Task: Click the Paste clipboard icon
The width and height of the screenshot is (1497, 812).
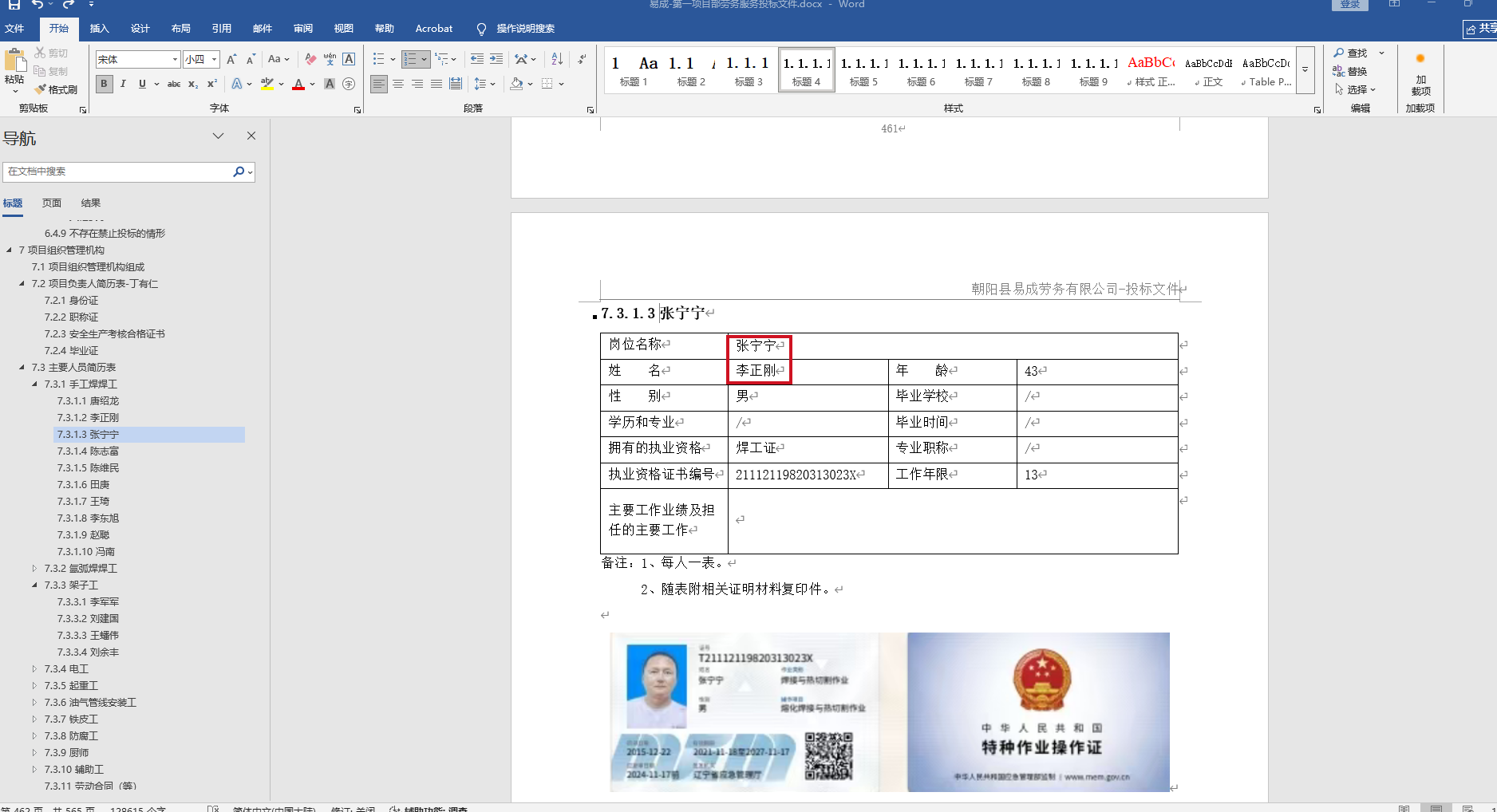Action: tap(14, 61)
